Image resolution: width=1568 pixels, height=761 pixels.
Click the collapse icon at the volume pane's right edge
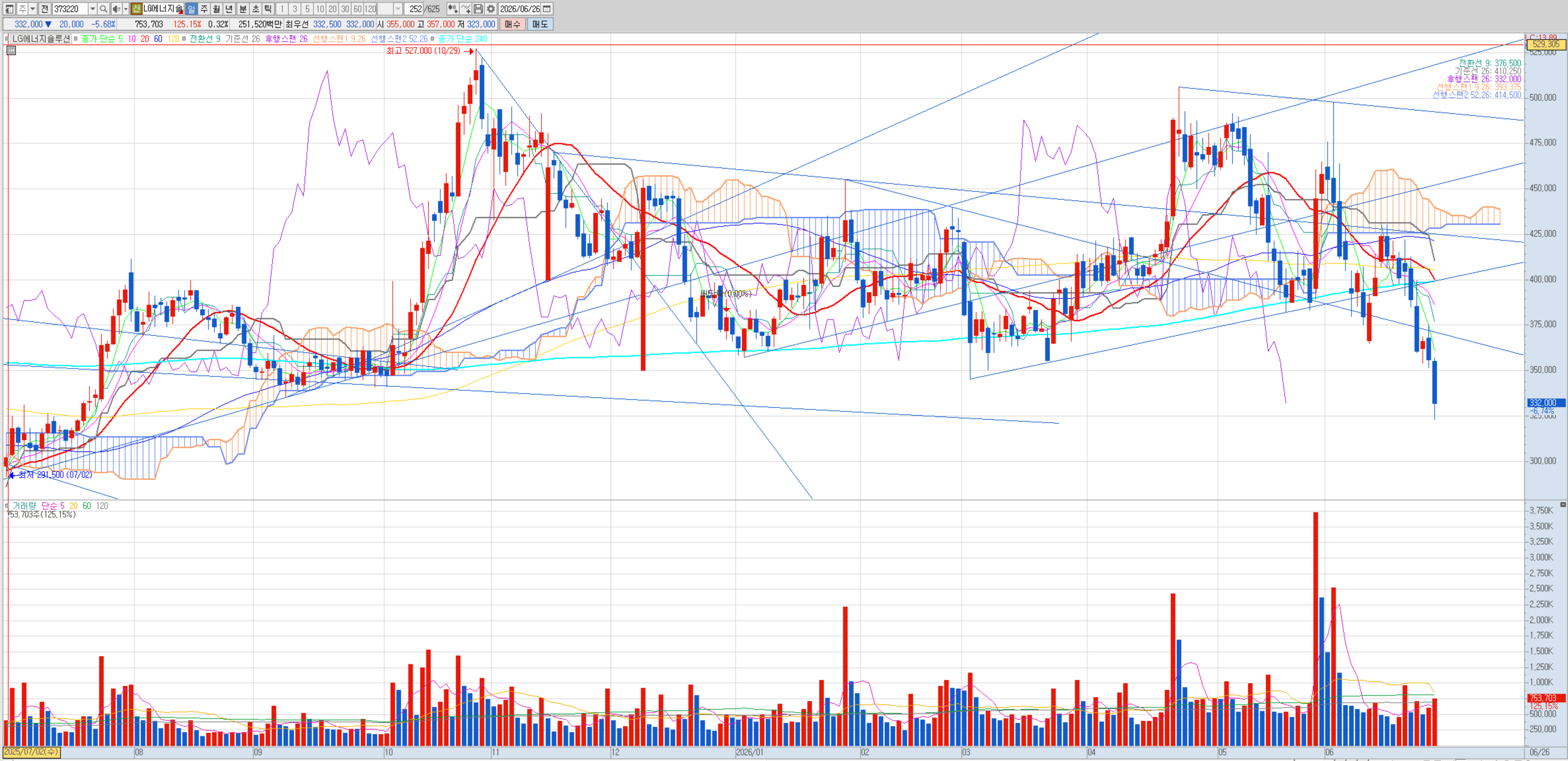tap(1563, 505)
